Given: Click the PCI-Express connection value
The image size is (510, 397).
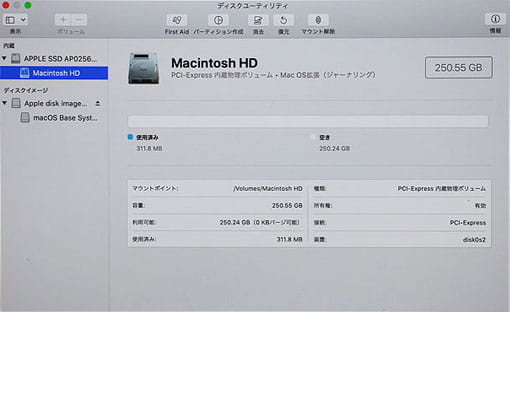Looking at the screenshot, I should click(x=468, y=223).
